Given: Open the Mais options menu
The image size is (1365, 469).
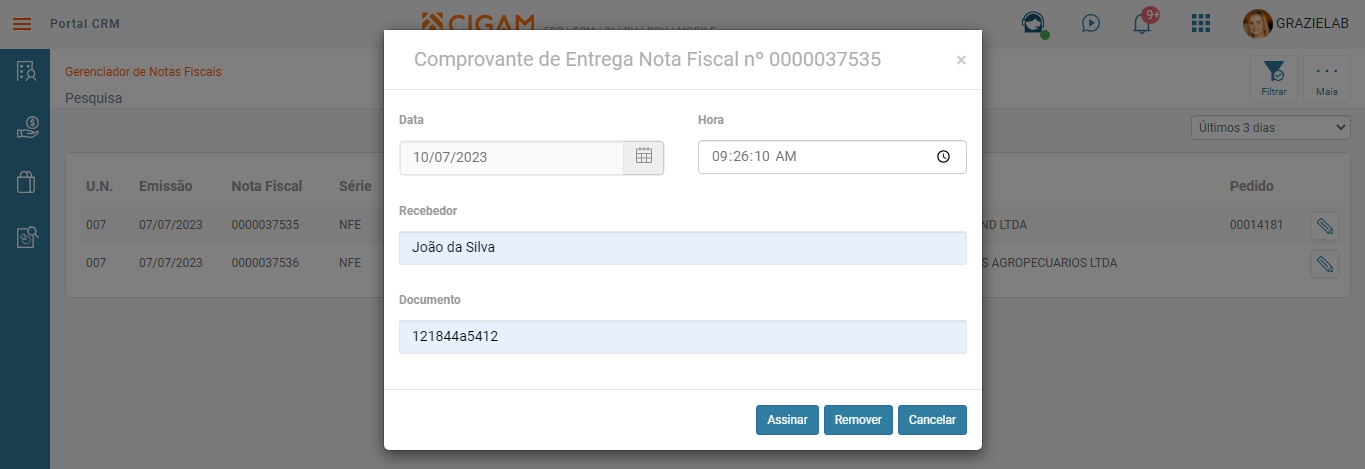Looking at the screenshot, I should pyautogui.click(x=1327, y=79).
